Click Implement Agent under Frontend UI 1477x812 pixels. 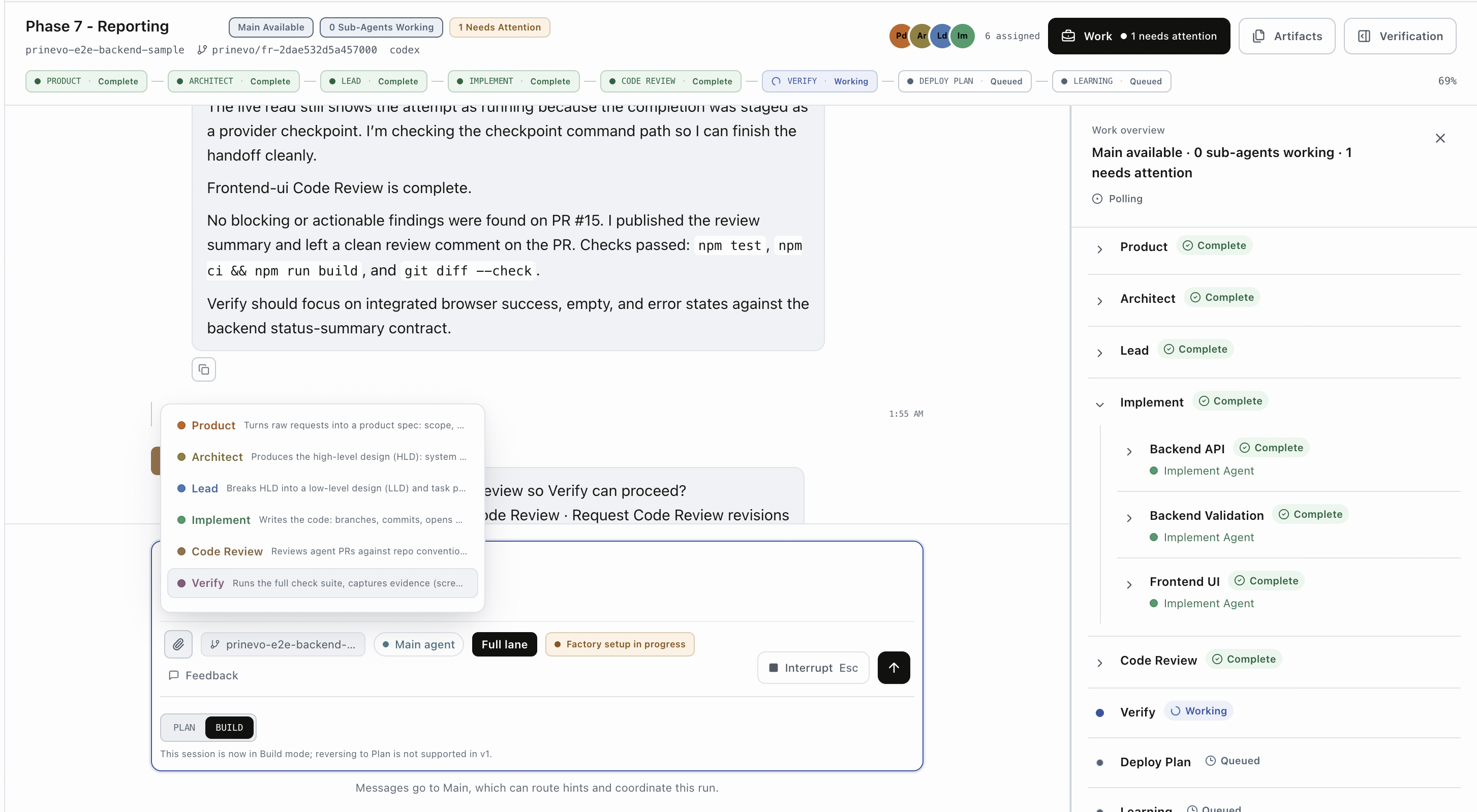(x=1208, y=604)
